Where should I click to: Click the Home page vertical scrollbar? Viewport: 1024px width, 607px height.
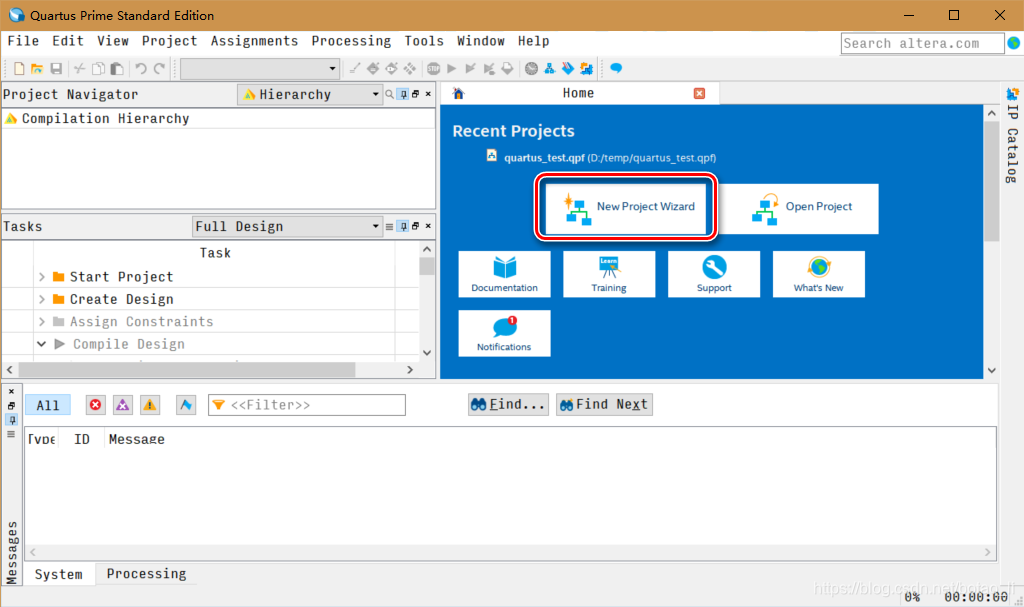click(991, 182)
